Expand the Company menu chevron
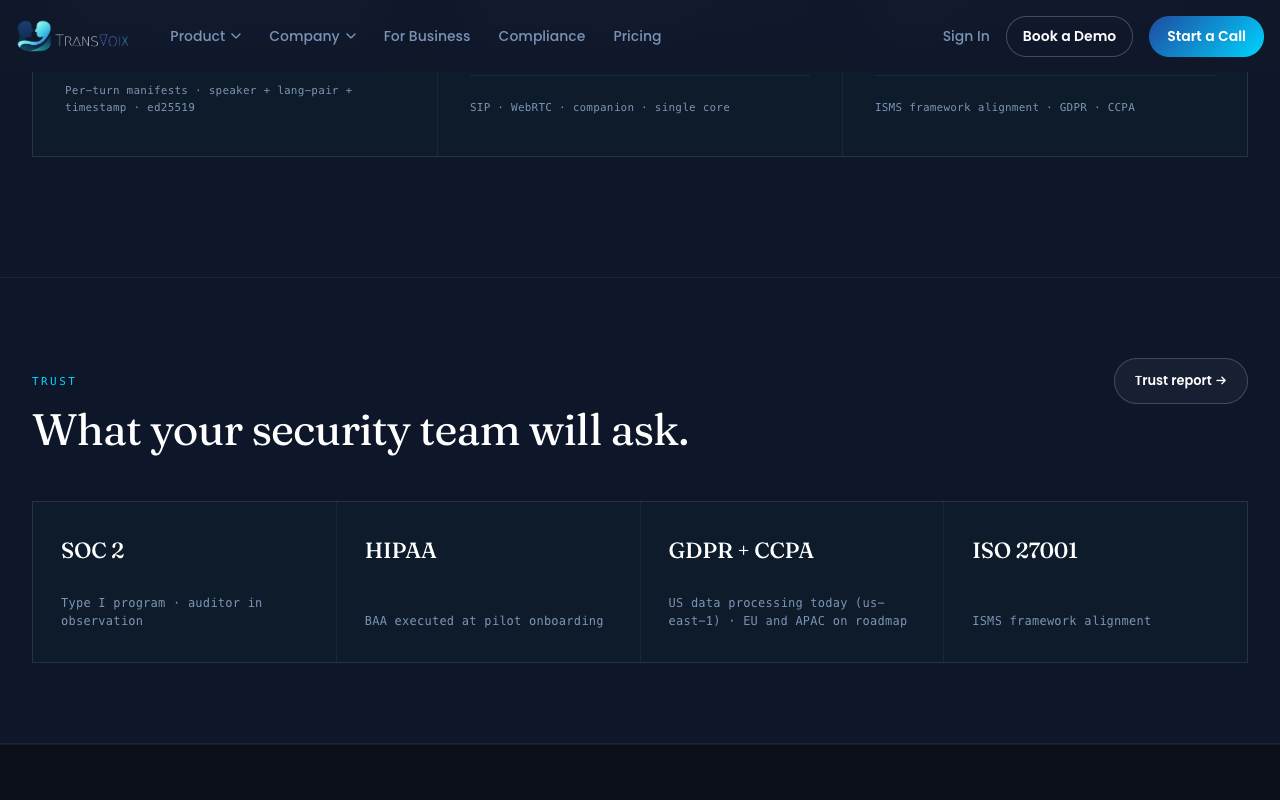The height and width of the screenshot is (800, 1280). click(351, 36)
